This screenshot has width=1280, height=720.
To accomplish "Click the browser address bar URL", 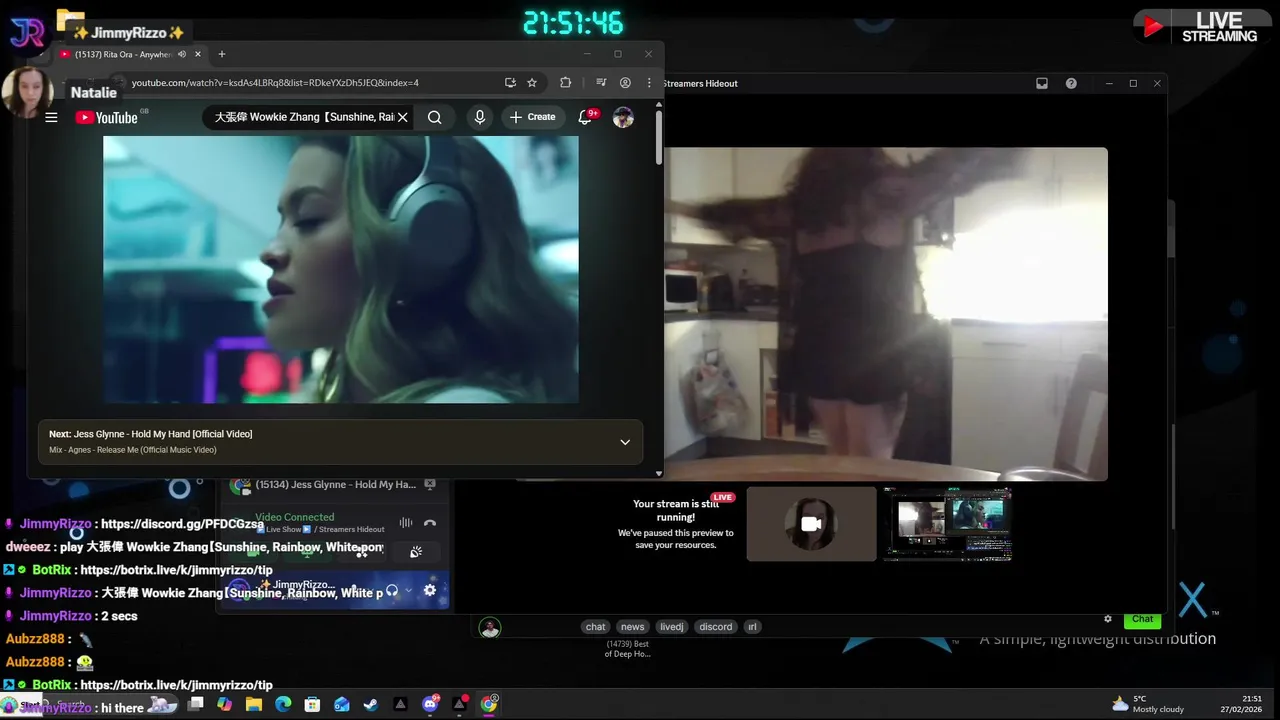I will (x=275, y=83).
